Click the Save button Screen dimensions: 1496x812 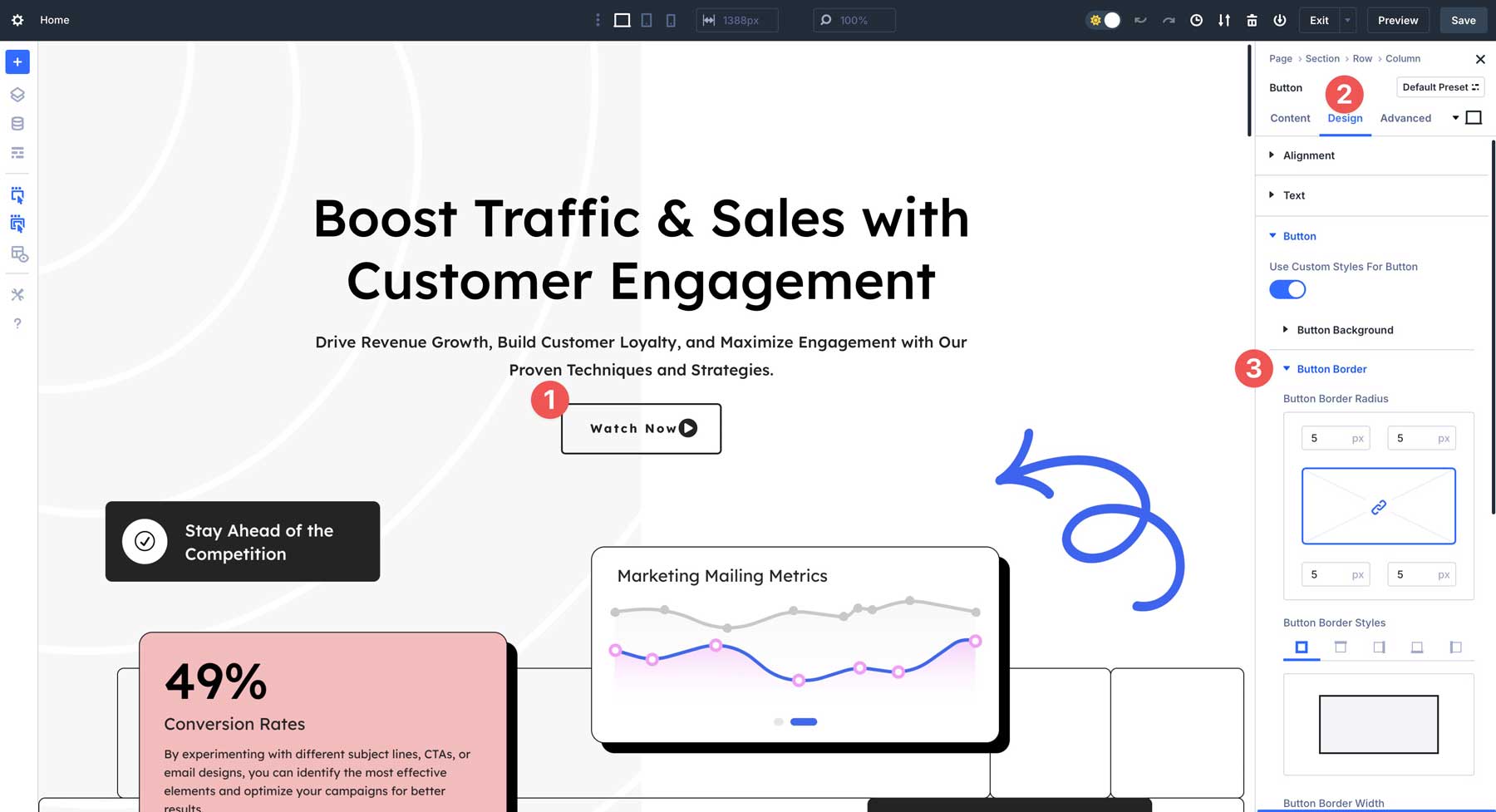(x=1463, y=19)
